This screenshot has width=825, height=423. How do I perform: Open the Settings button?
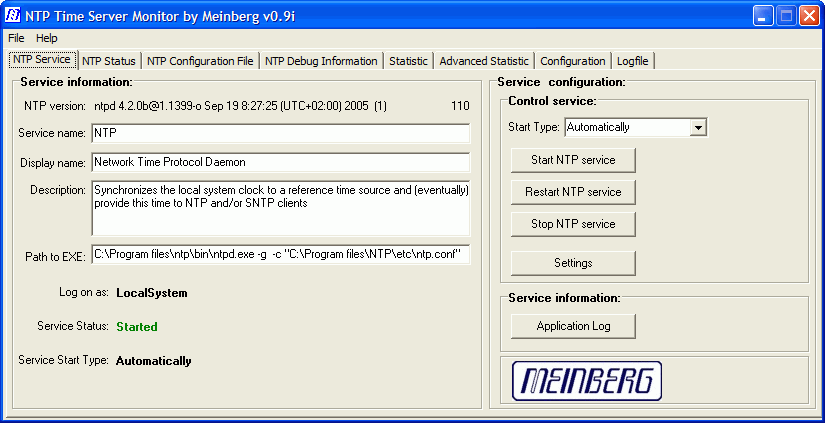pos(573,263)
